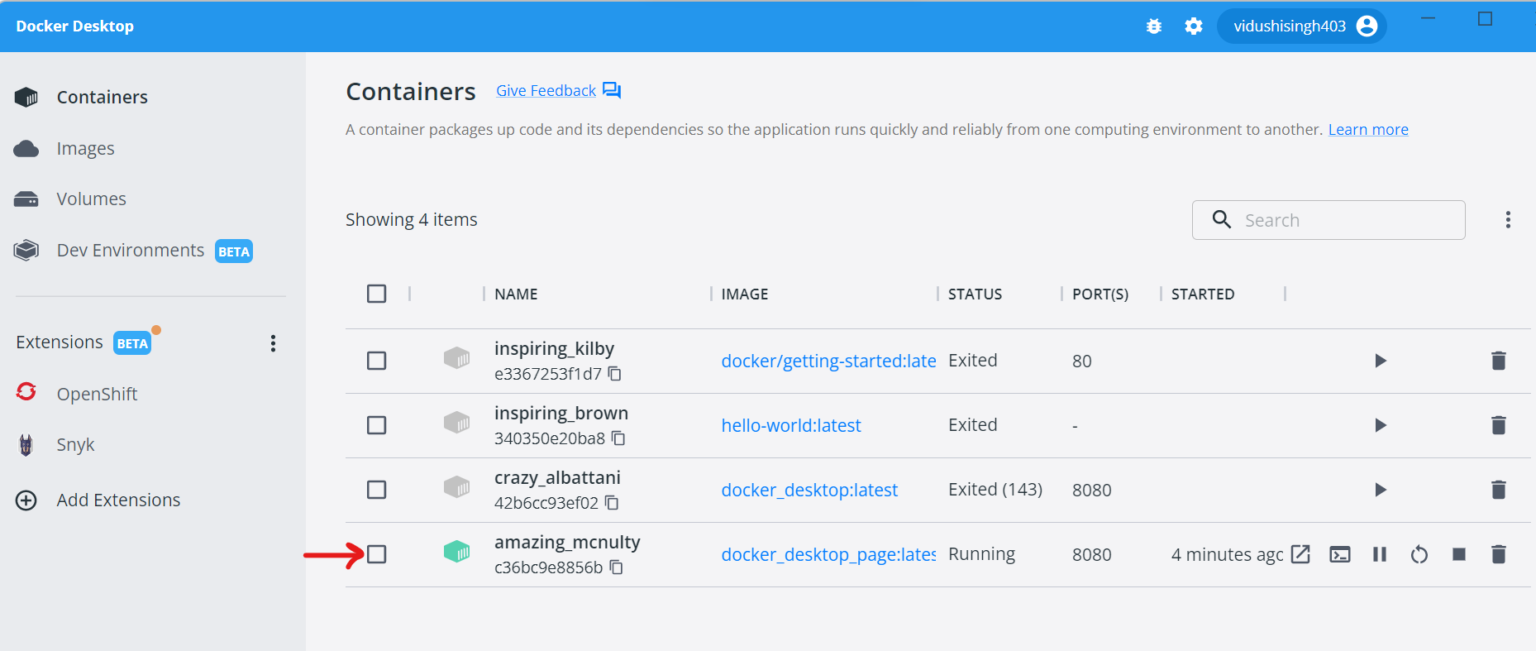Open the Extensions three-dot menu
The image size is (1536, 651).
coord(272,343)
